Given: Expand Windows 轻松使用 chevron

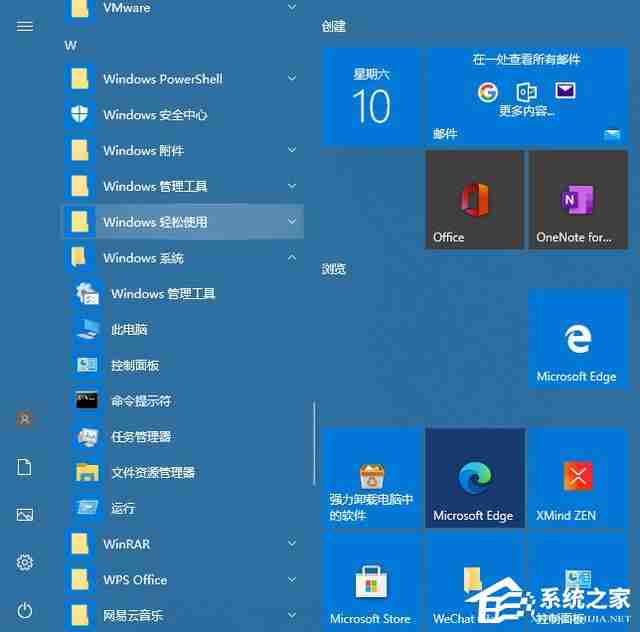Looking at the screenshot, I should (x=292, y=221).
